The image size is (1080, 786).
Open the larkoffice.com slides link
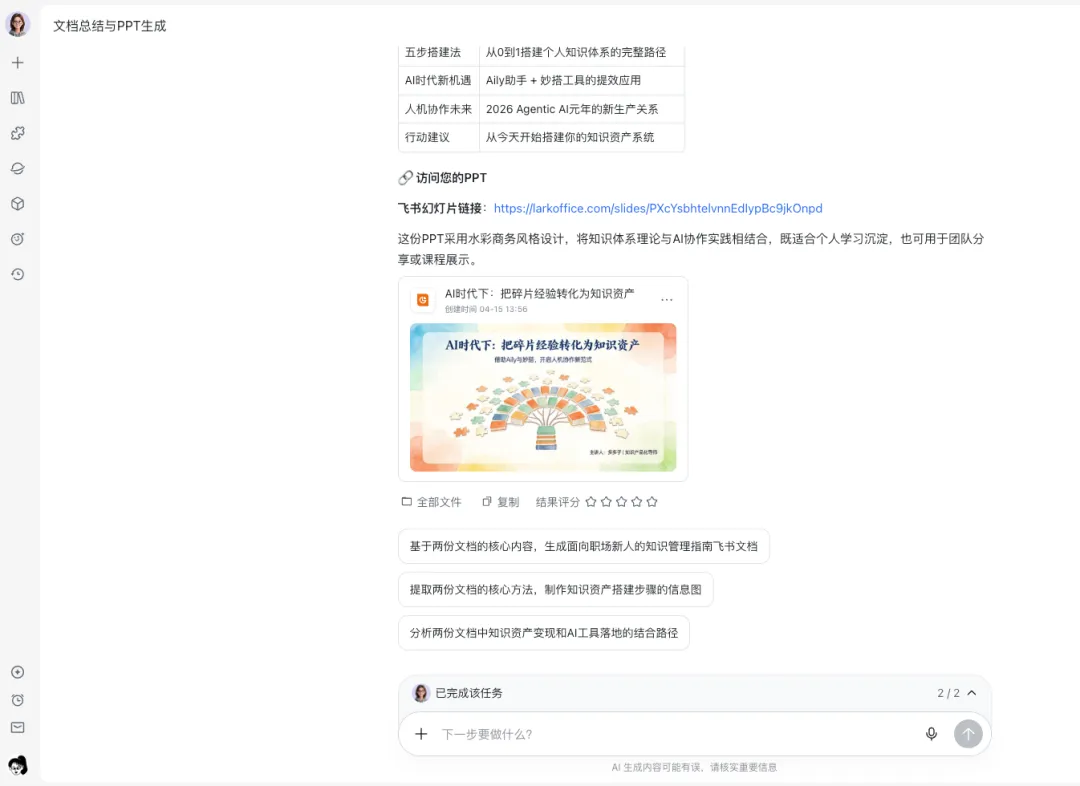pos(658,208)
